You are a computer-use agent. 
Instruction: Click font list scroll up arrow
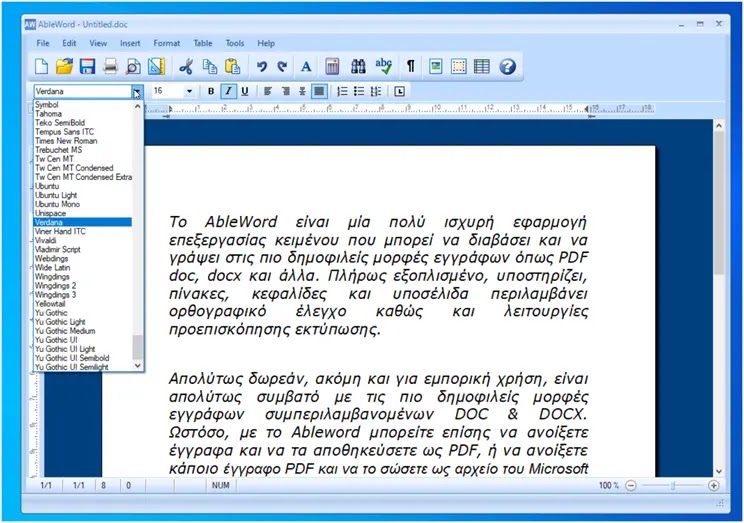pos(138,106)
